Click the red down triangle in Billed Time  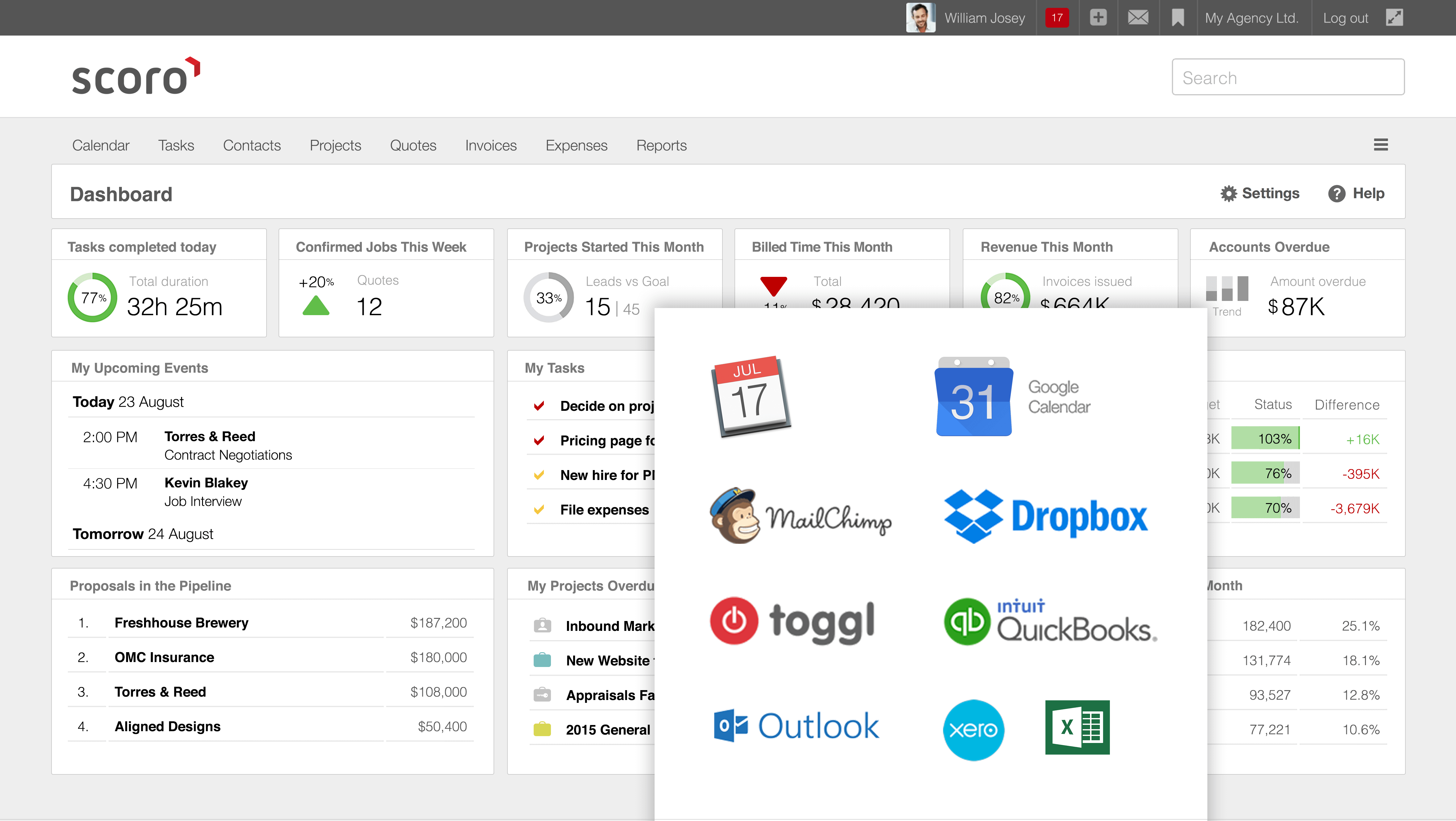774,286
